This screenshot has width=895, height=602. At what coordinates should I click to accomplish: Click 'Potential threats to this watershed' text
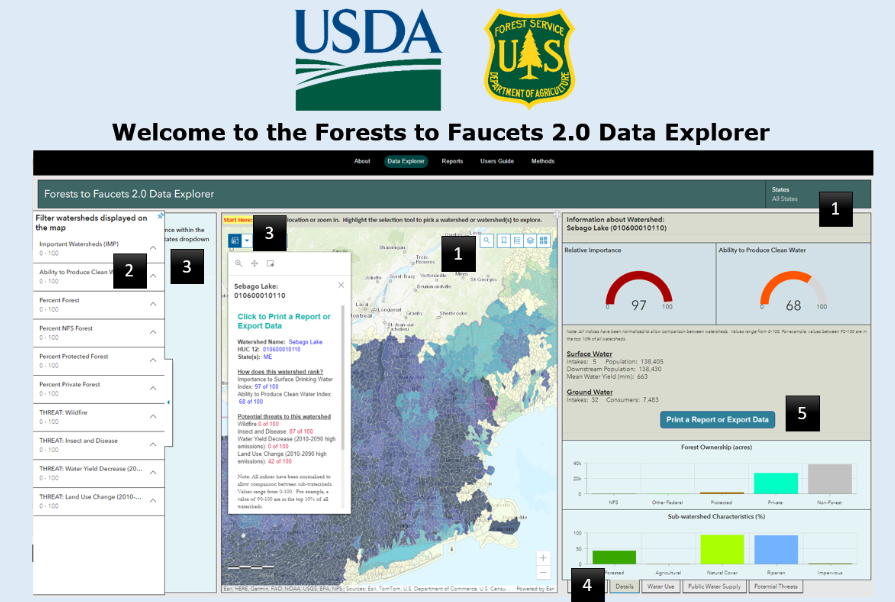coord(284,417)
